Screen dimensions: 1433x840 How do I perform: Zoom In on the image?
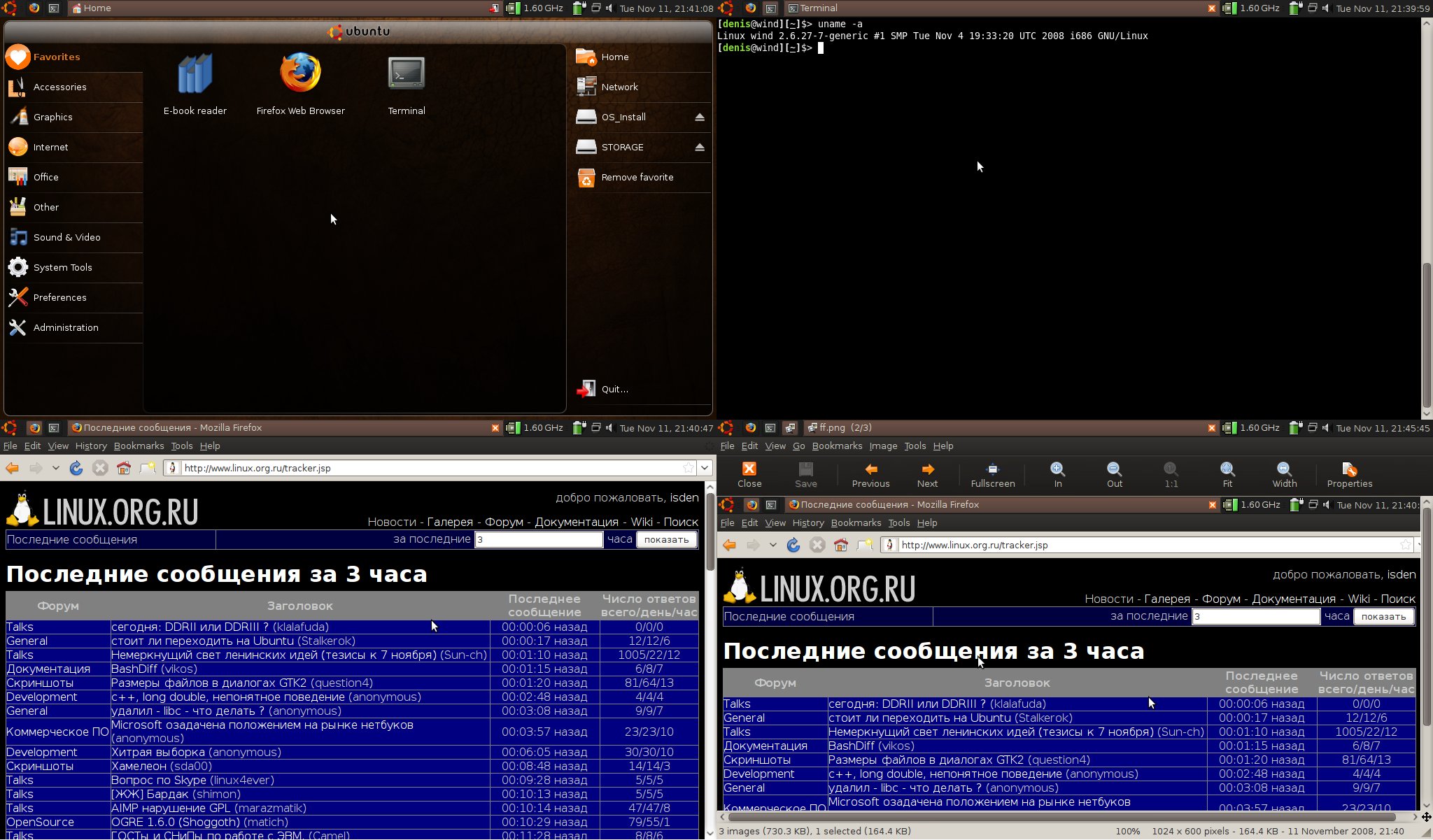click(1058, 475)
